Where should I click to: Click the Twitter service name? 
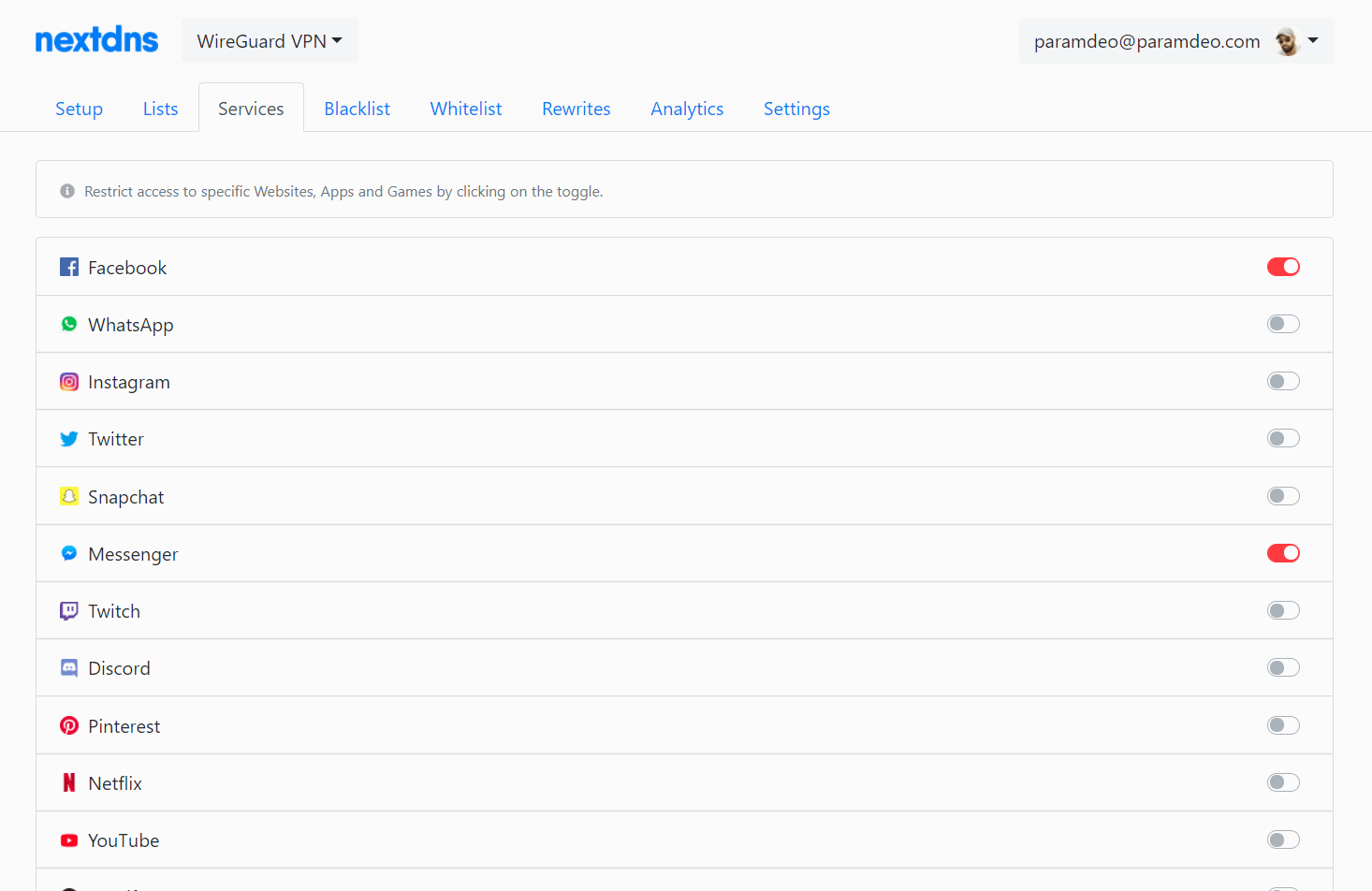click(116, 439)
